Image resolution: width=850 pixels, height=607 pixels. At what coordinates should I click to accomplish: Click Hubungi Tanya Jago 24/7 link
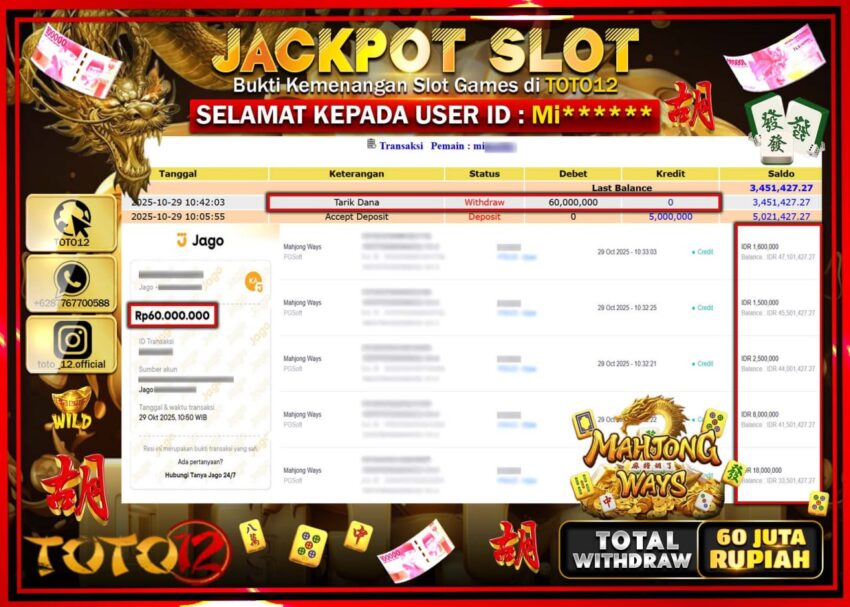(200, 475)
